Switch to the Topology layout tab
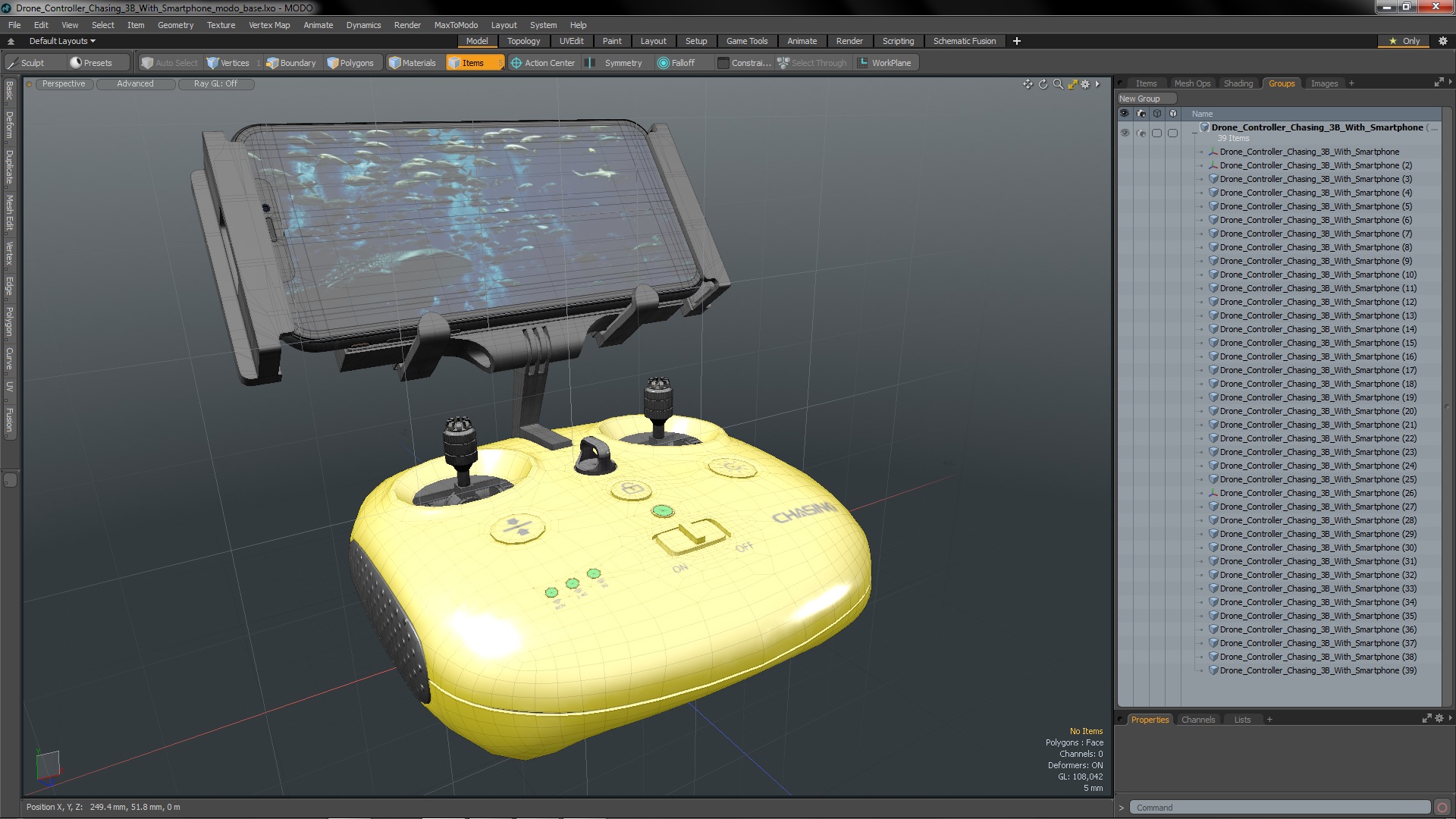 523,41
